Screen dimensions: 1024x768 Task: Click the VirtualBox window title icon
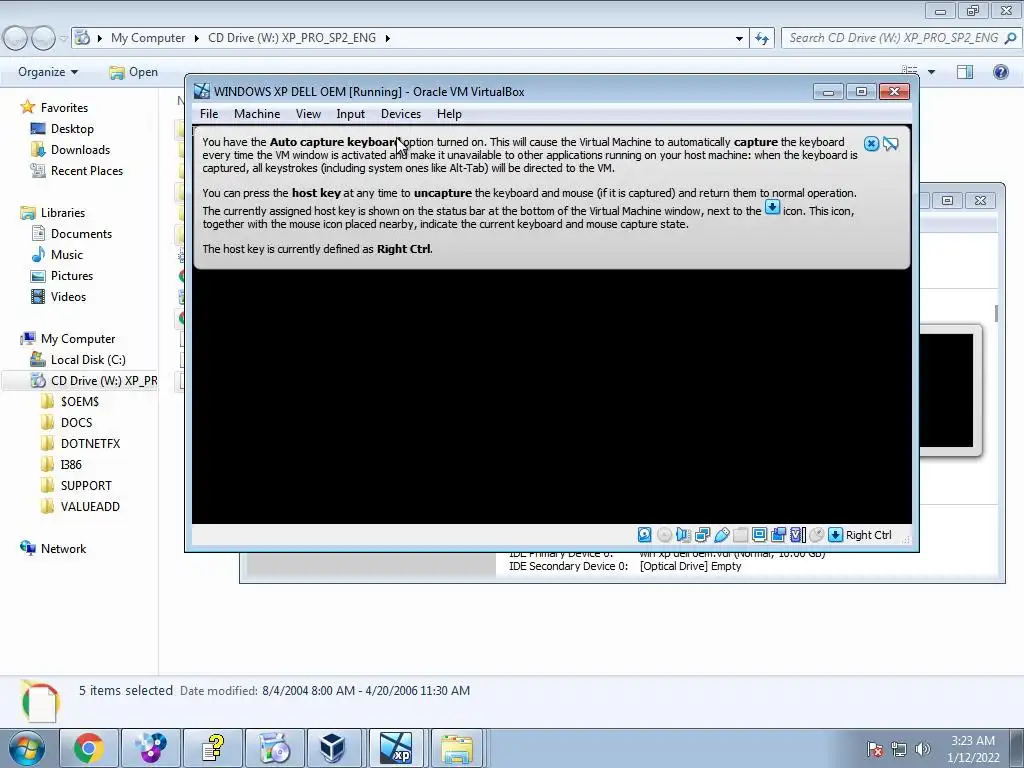(x=202, y=91)
